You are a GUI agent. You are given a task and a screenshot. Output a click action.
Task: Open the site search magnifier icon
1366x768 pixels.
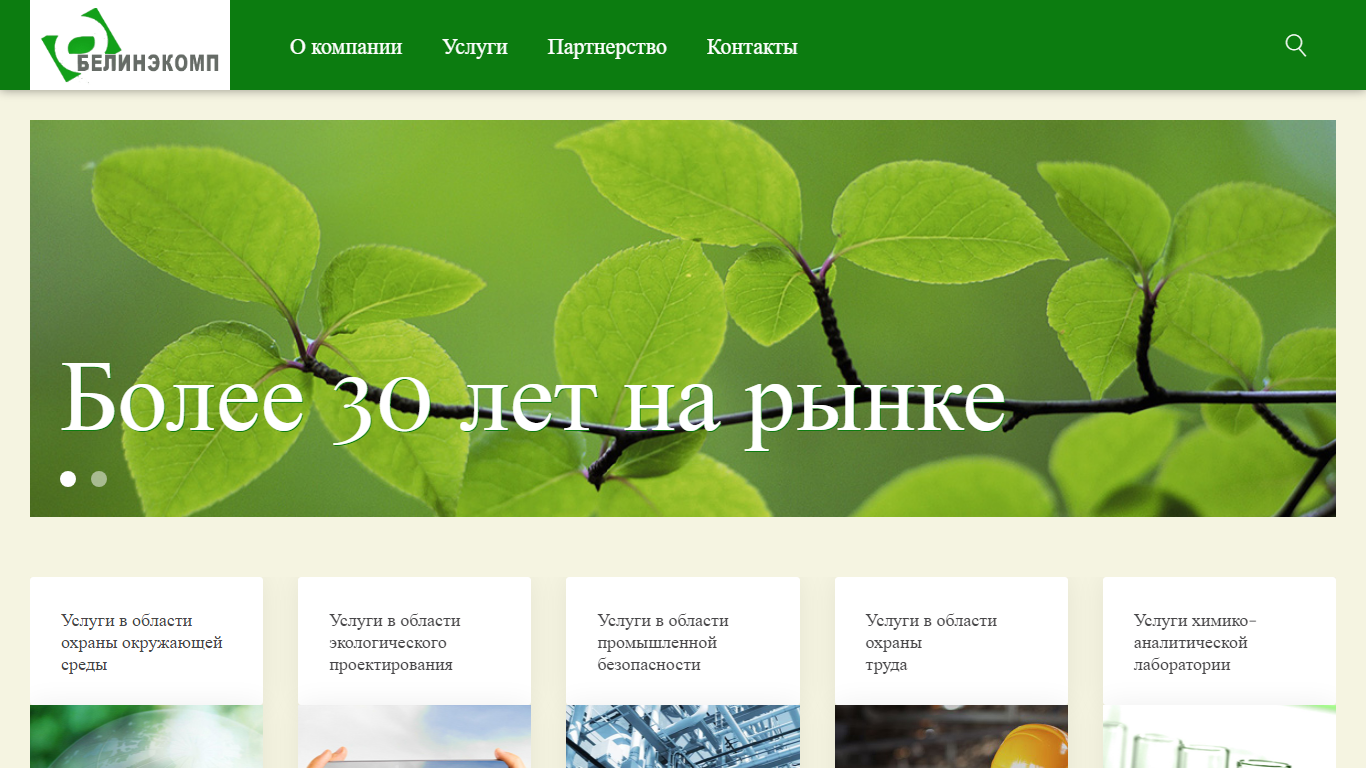[1295, 46]
